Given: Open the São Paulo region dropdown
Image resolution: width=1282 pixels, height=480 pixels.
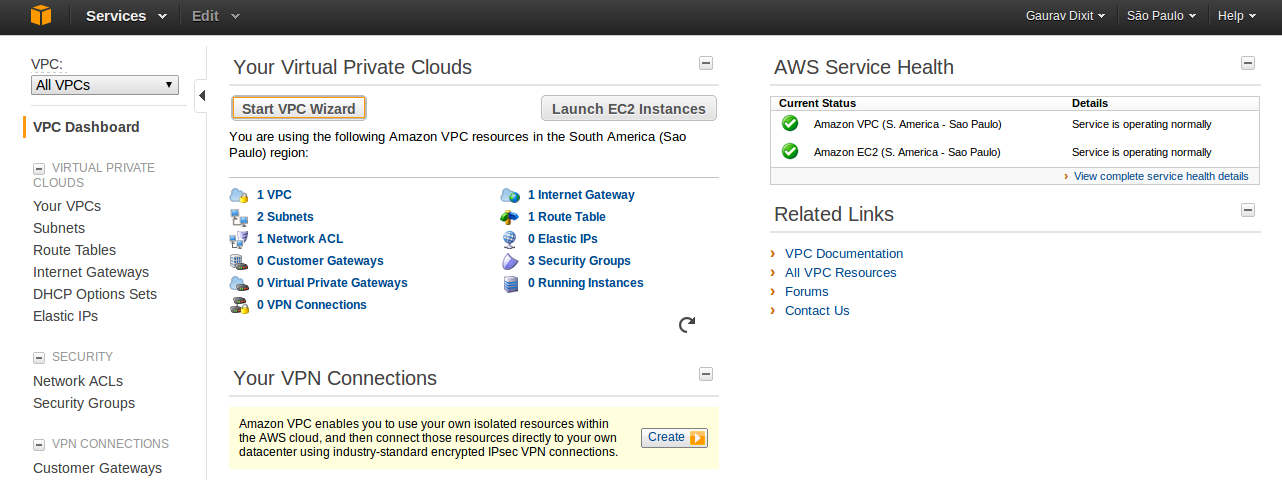Looking at the screenshot, I should [1162, 15].
